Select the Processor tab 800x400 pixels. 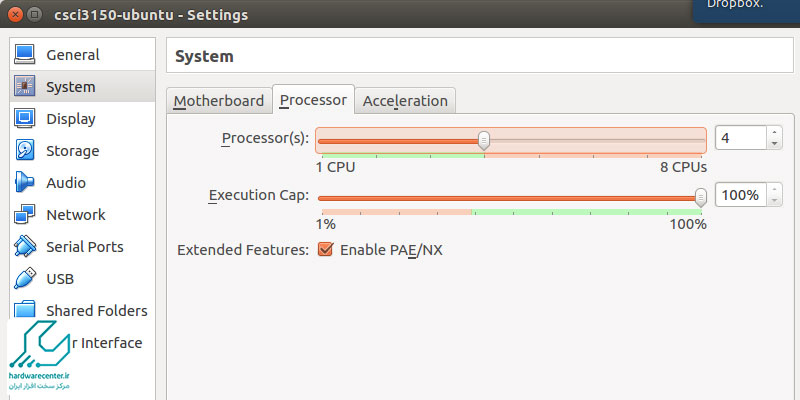point(313,100)
